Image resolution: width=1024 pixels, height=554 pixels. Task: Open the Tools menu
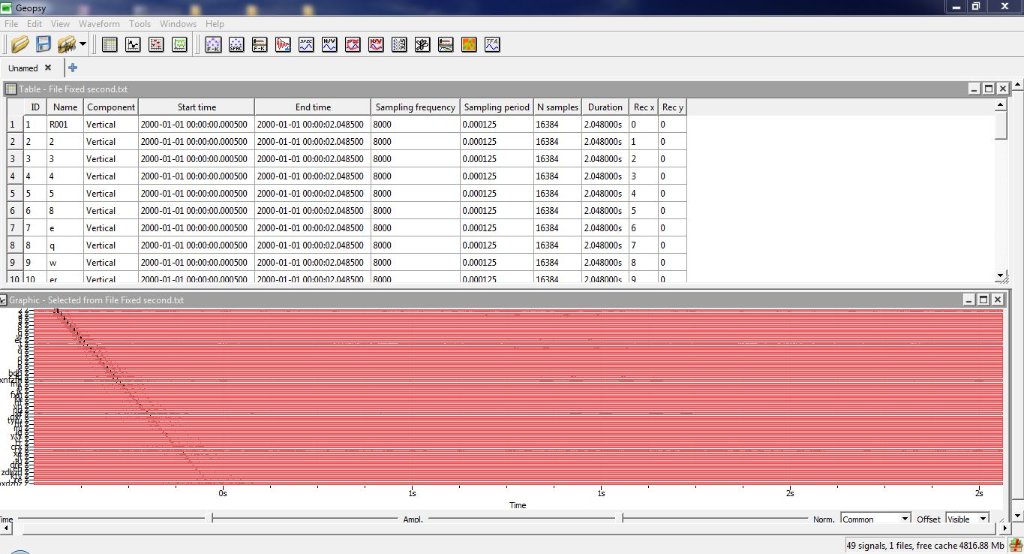point(139,23)
